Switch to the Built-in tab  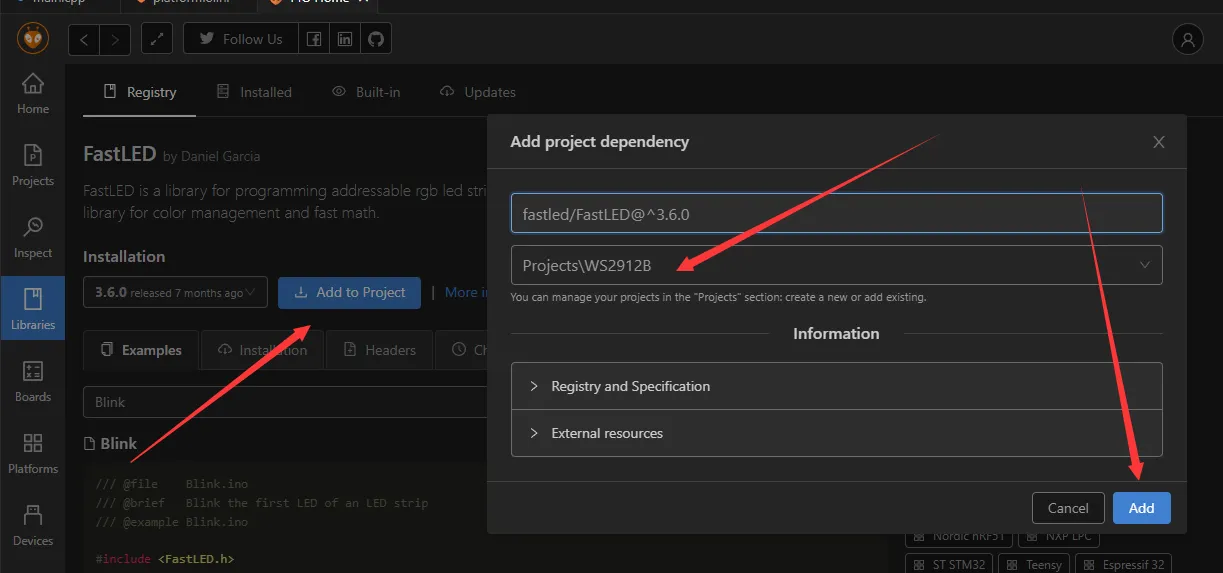[366, 92]
